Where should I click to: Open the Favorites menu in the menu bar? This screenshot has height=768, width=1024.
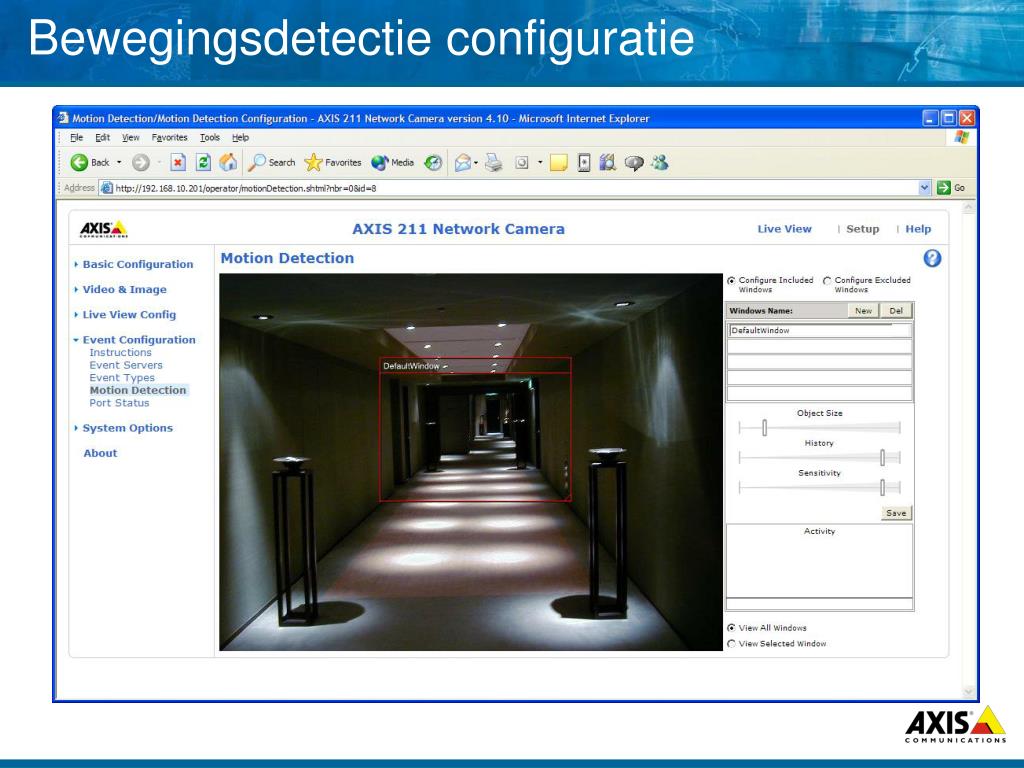pos(169,138)
